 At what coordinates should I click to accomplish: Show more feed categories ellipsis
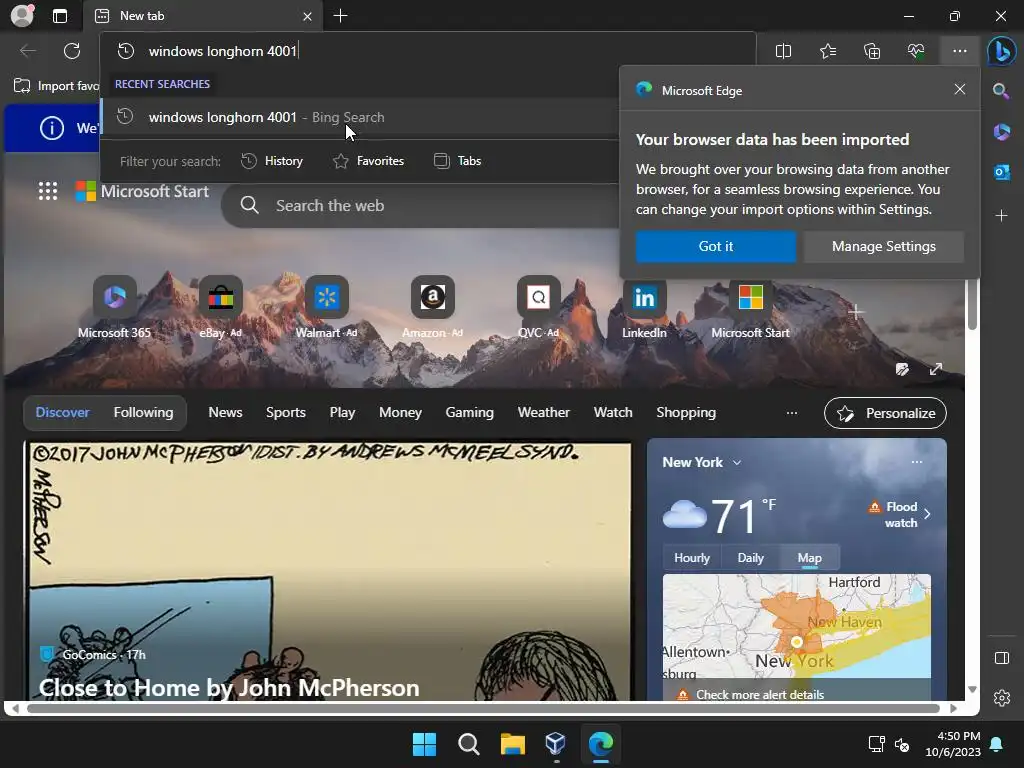792,413
